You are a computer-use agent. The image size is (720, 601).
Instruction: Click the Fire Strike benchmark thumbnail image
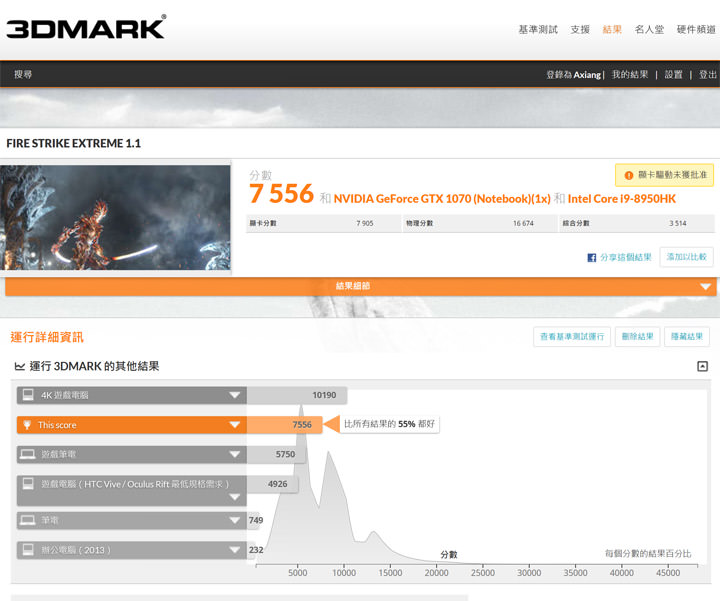click(x=116, y=217)
